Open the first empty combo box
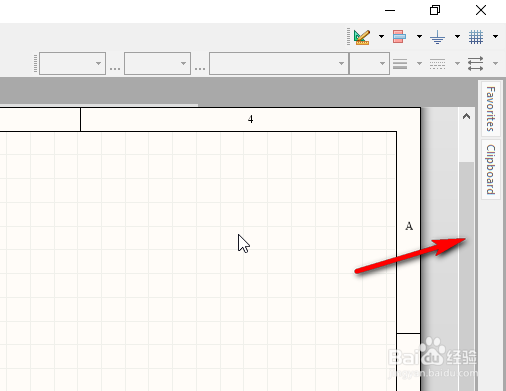The height and width of the screenshot is (391, 506). pos(72,63)
